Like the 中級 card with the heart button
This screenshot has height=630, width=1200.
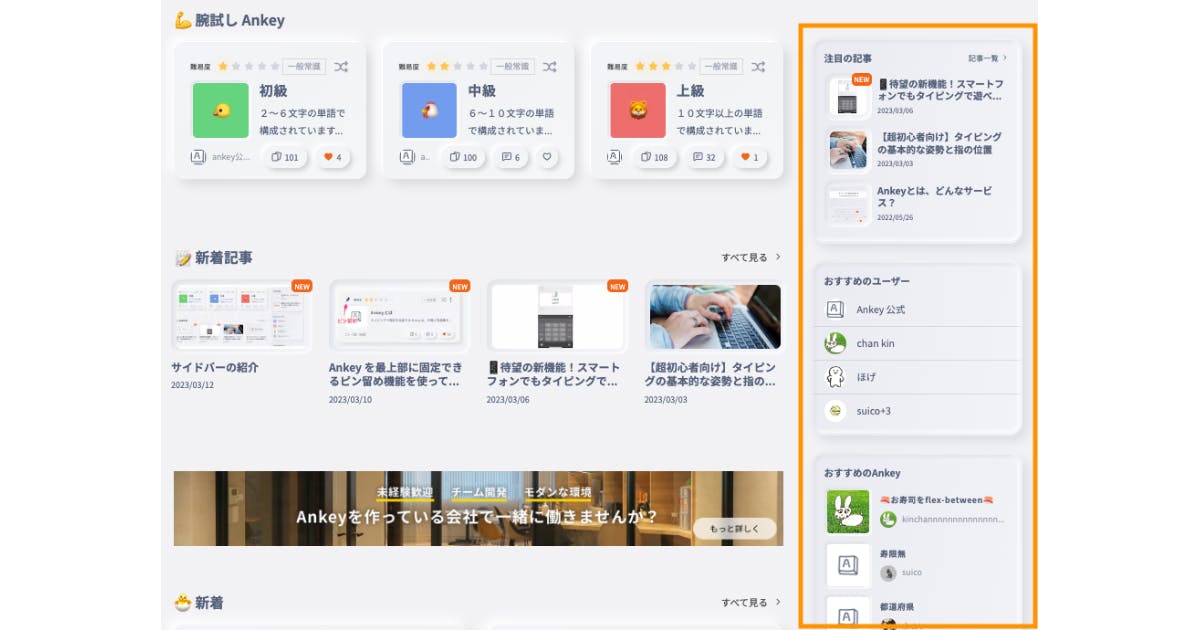(546, 157)
